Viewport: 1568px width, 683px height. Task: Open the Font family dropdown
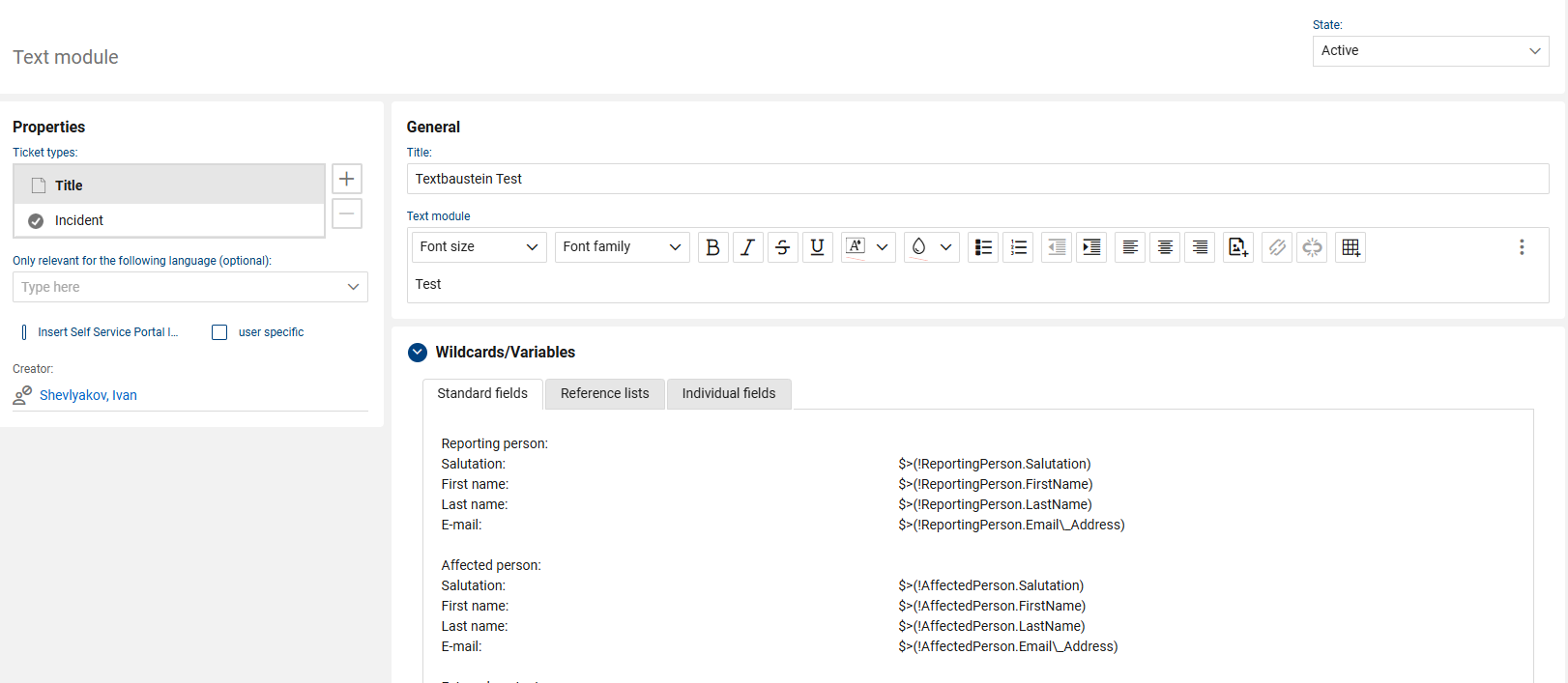pyautogui.click(x=623, y=247)
